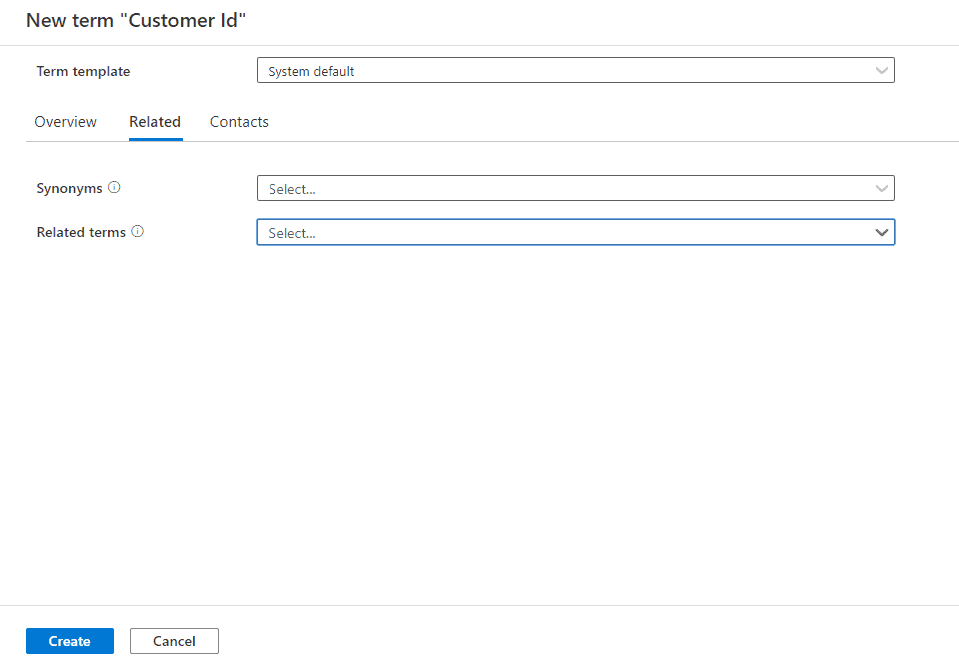Switch to the Overview tab
The image size is (959, 662).
65,122
